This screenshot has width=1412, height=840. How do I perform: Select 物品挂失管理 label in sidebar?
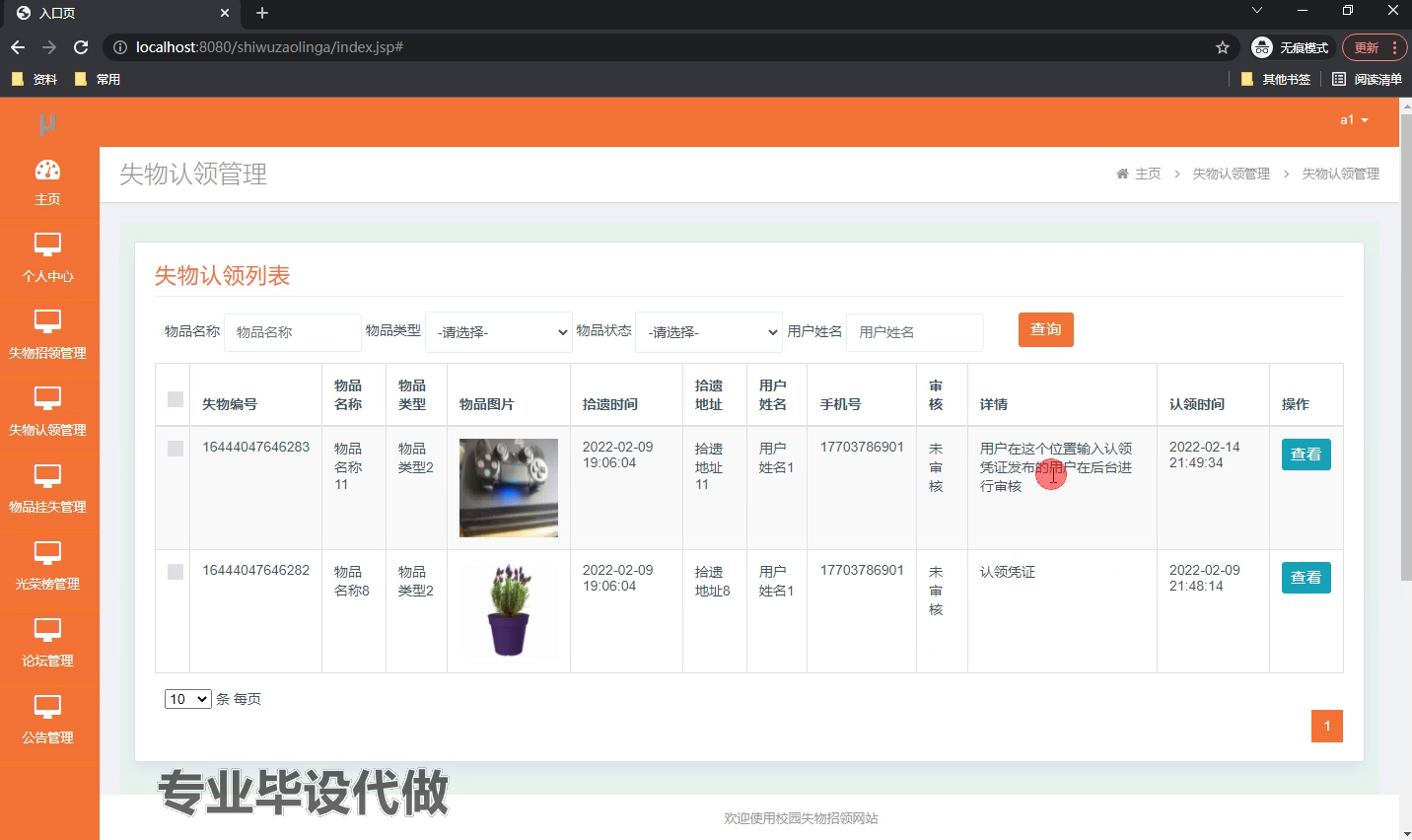(47, 507)
